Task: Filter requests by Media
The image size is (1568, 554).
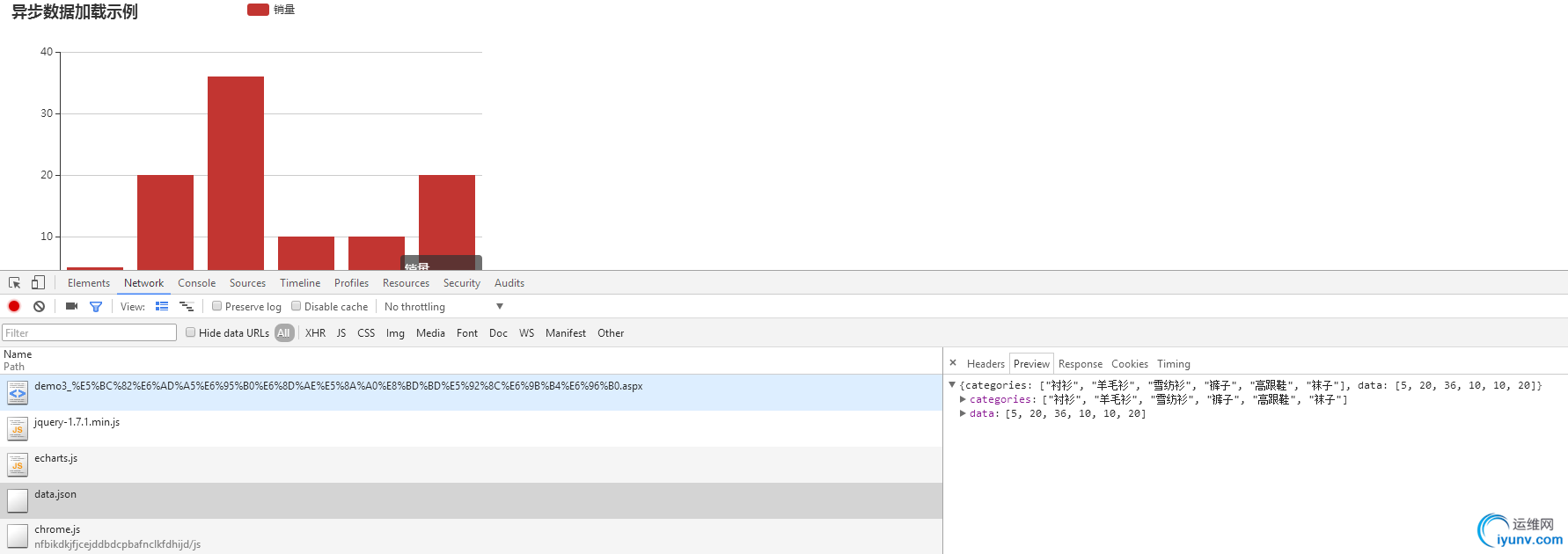Action: [430, 333]
